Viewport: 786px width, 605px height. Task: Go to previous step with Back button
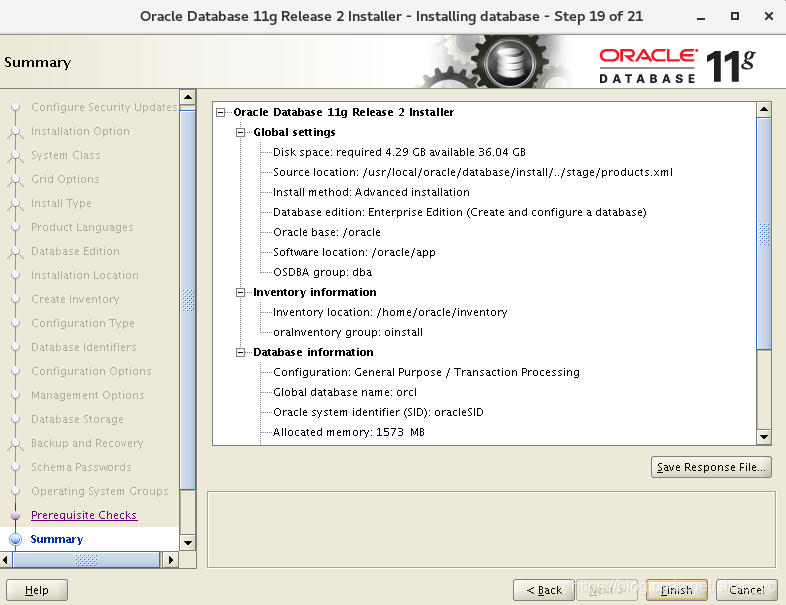point(544,590)
